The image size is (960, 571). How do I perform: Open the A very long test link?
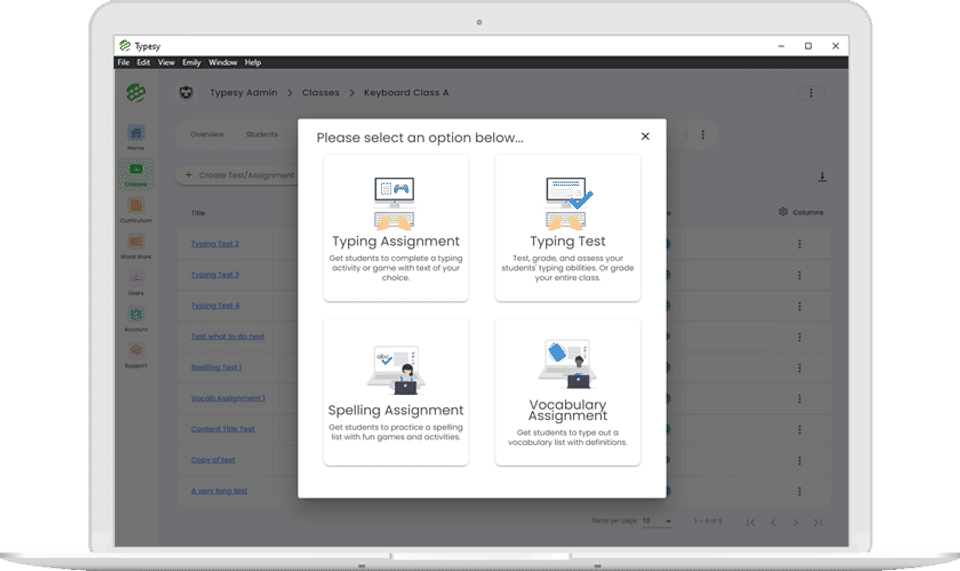click(219, 491)
